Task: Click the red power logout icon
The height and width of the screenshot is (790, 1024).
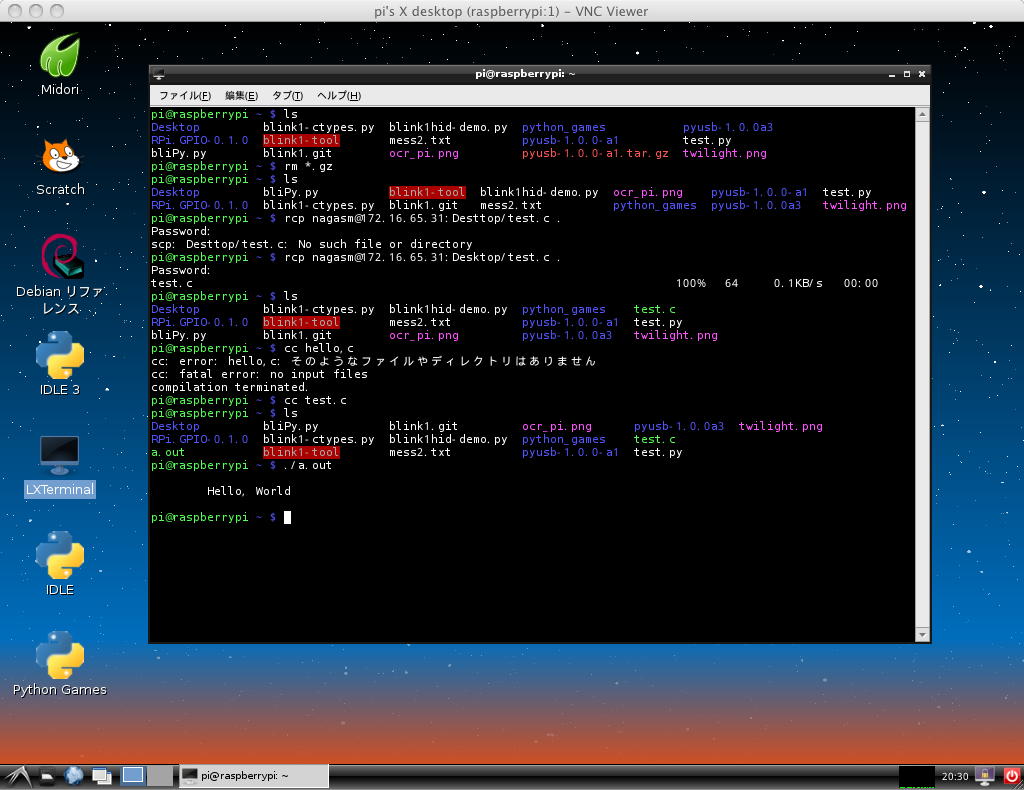Action: [1012, 776]
